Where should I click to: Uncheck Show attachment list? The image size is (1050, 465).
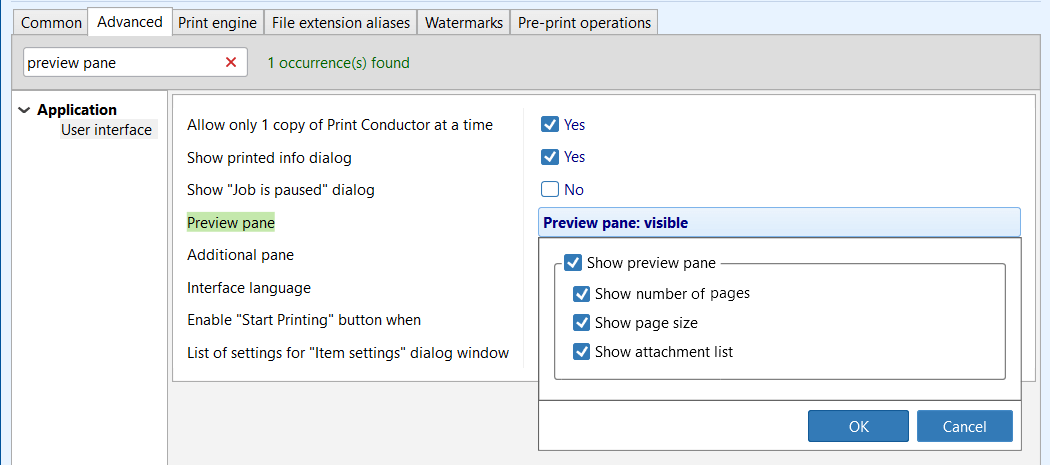[581, 352]
